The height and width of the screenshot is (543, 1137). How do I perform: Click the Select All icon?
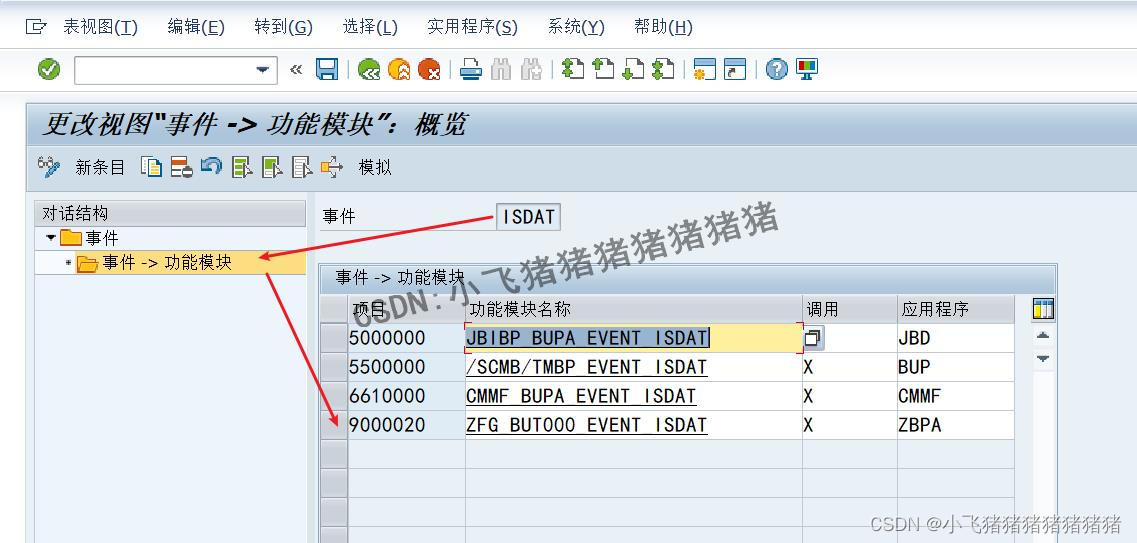click(x=242, y=167)
